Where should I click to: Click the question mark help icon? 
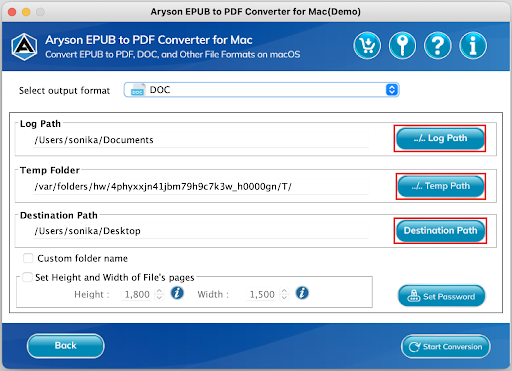(x=438, y=46)
